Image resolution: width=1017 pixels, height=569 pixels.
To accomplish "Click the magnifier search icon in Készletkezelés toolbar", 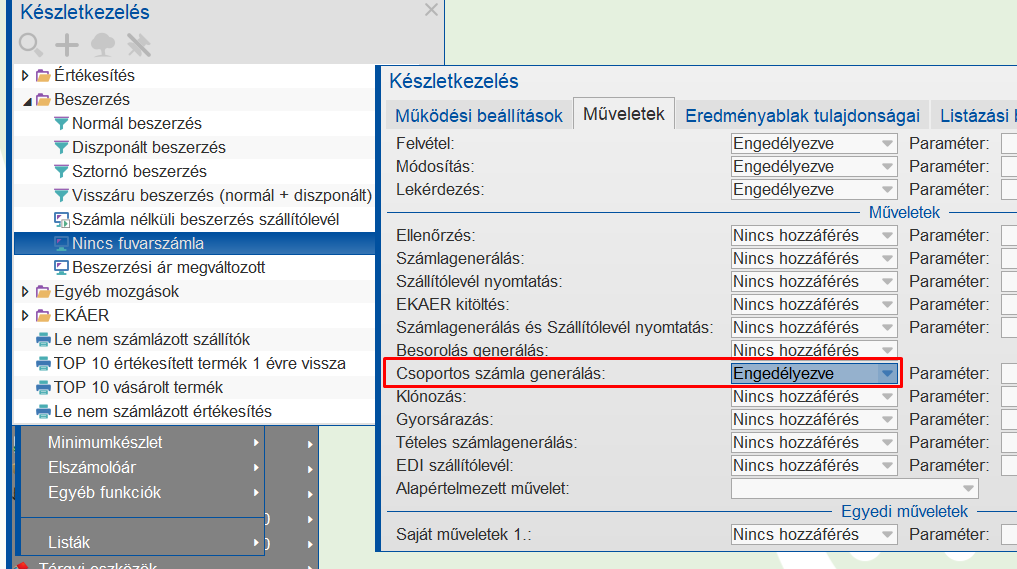I will tap(30, 45).
